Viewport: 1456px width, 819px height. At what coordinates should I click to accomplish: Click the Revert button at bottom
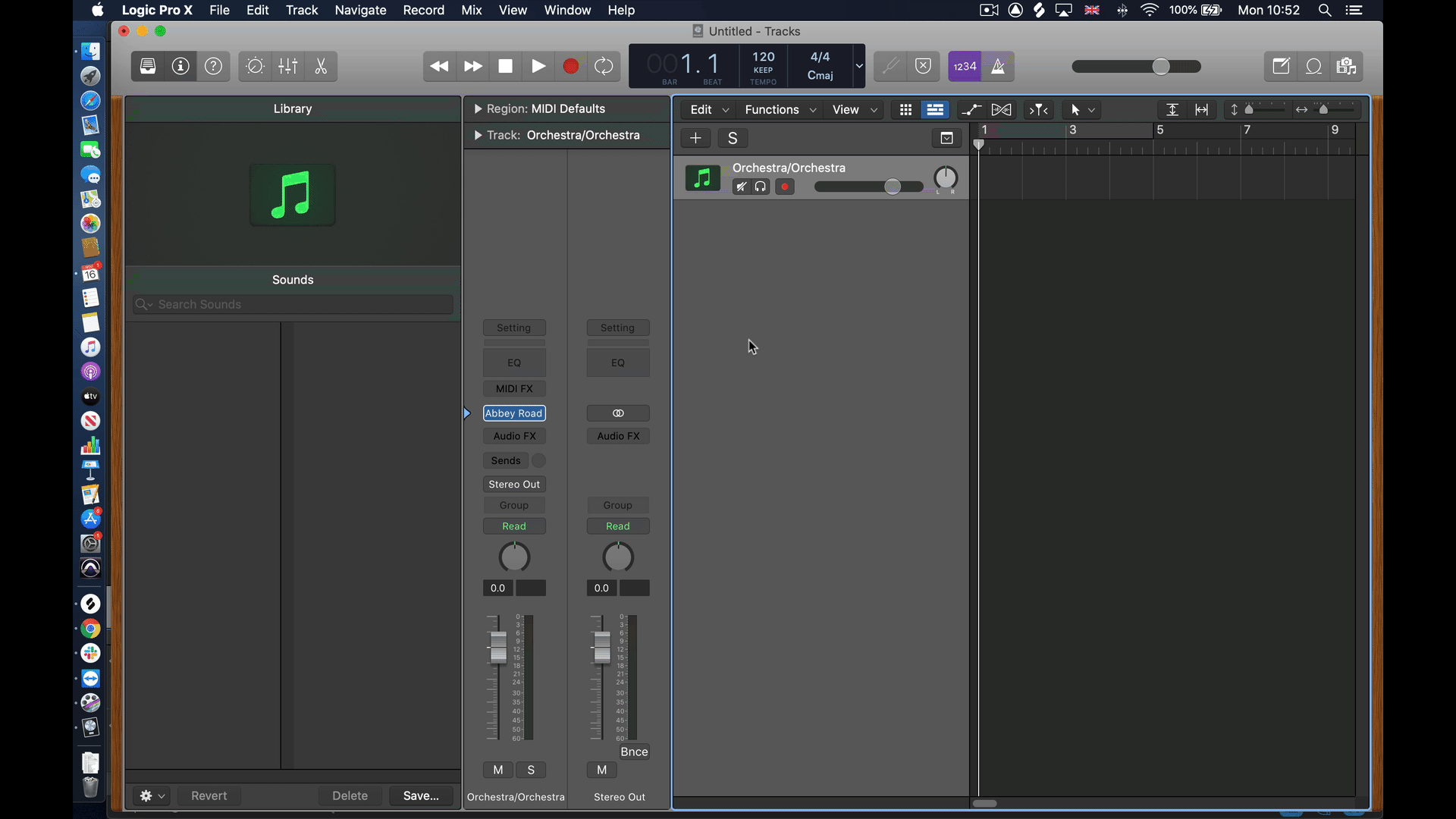(x=208, y=795)
